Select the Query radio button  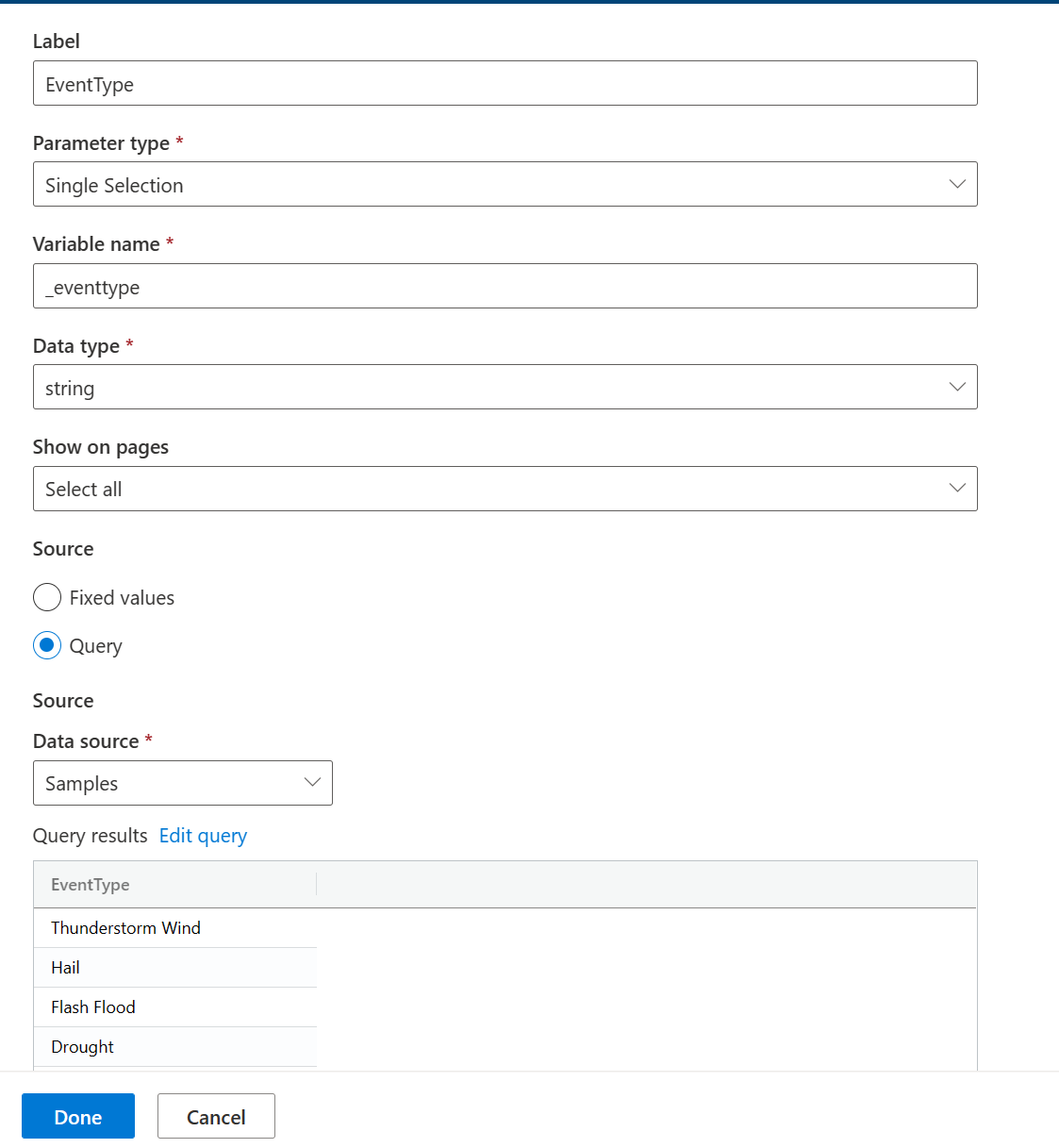tap(47, 645)
